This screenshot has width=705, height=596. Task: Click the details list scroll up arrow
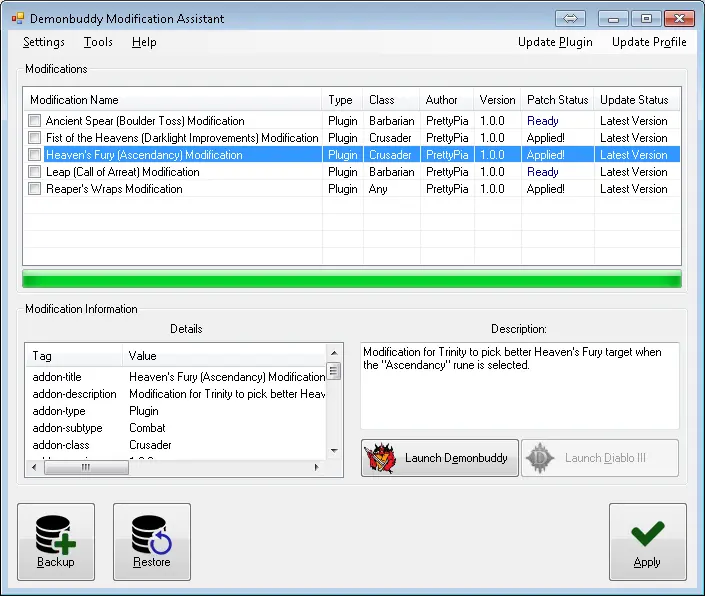point(334,353)
